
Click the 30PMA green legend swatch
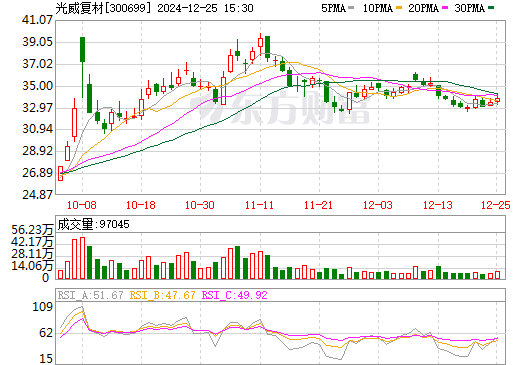491,7
